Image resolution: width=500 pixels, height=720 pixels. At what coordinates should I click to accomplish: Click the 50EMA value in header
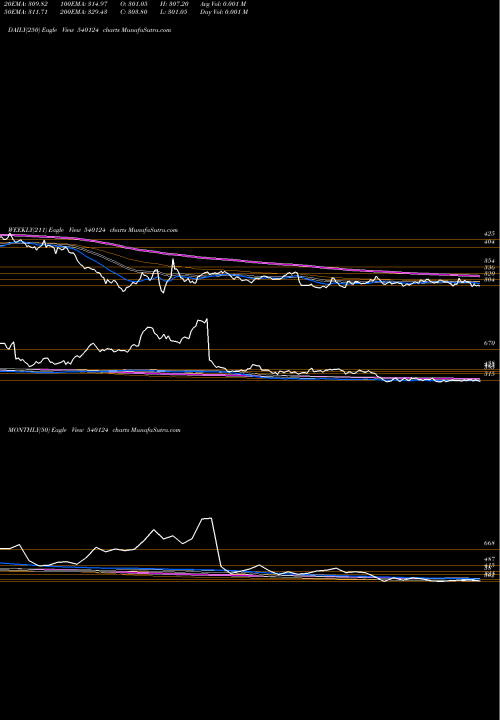click(x=24, y=12)
